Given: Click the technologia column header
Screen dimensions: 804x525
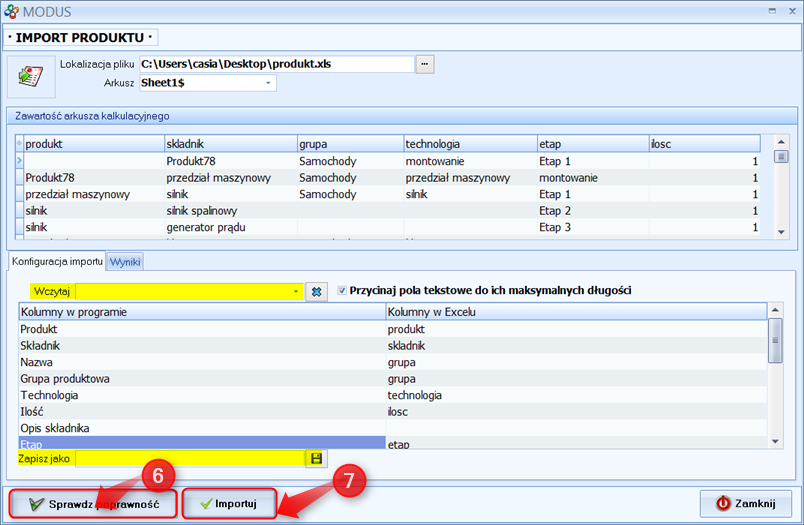Looking at the screenshot, I should 468,144.
